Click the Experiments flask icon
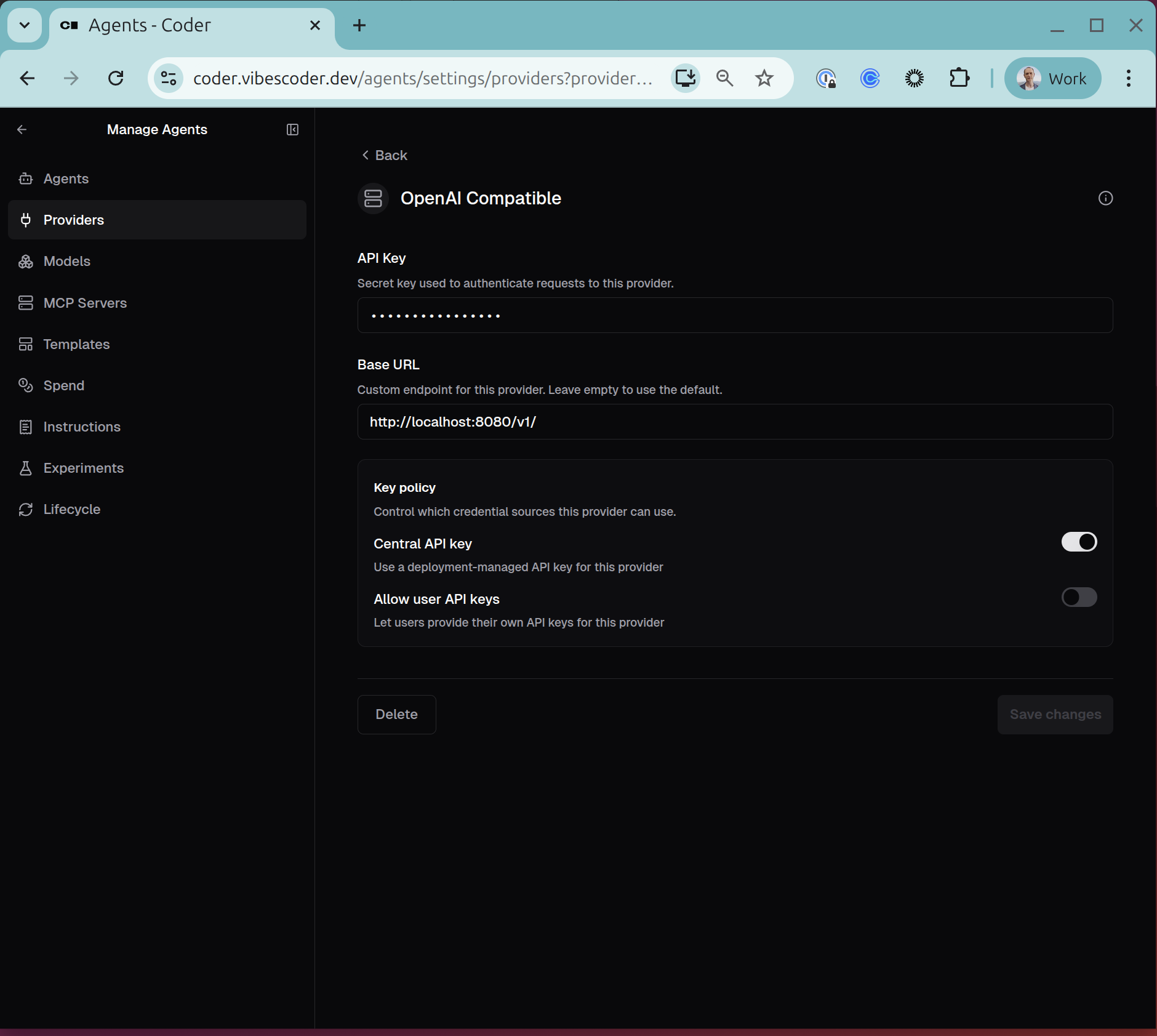This screenshot has width=1157, height=1036. (26, 468)
